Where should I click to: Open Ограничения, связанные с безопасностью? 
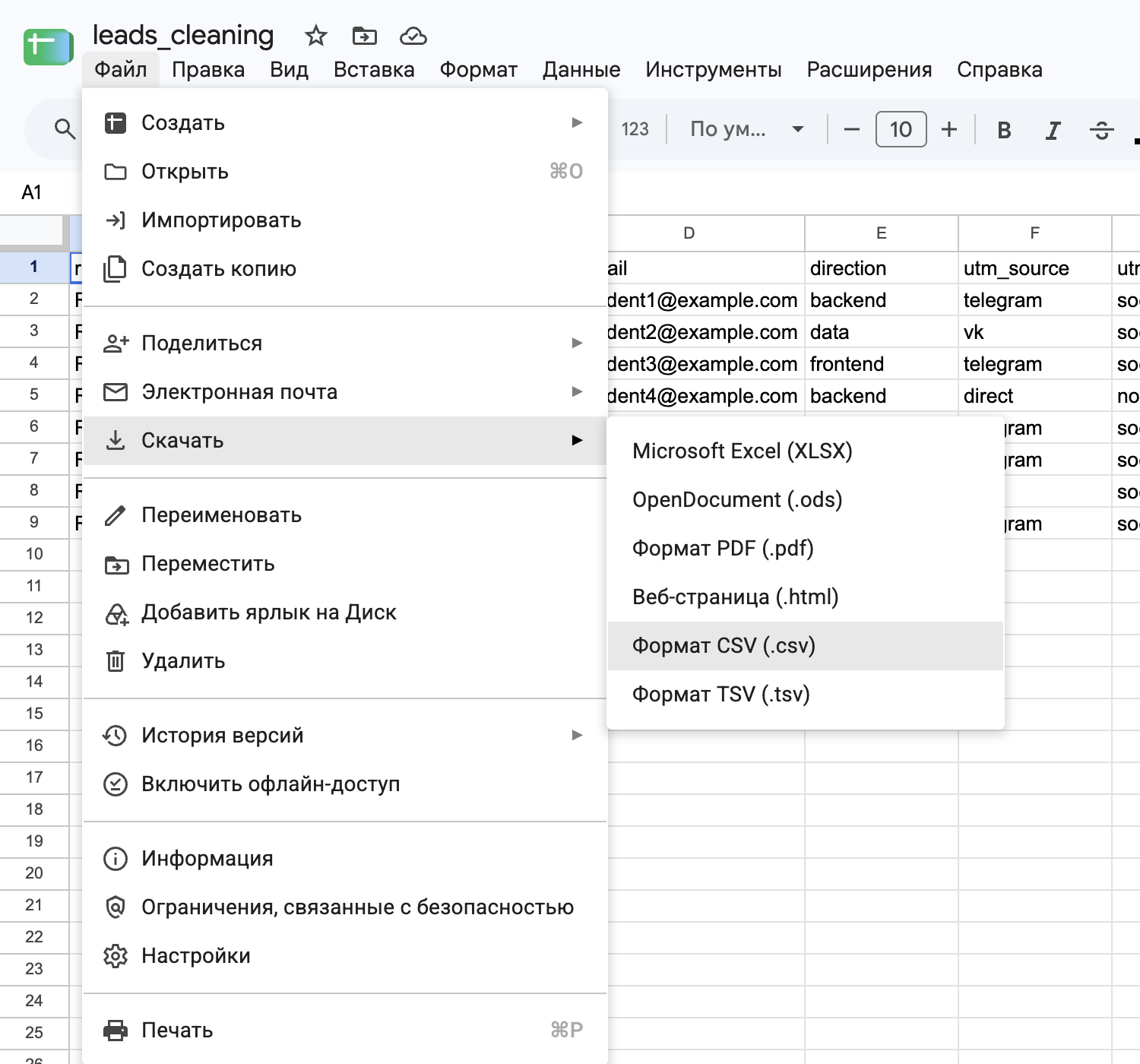(344, 907)
